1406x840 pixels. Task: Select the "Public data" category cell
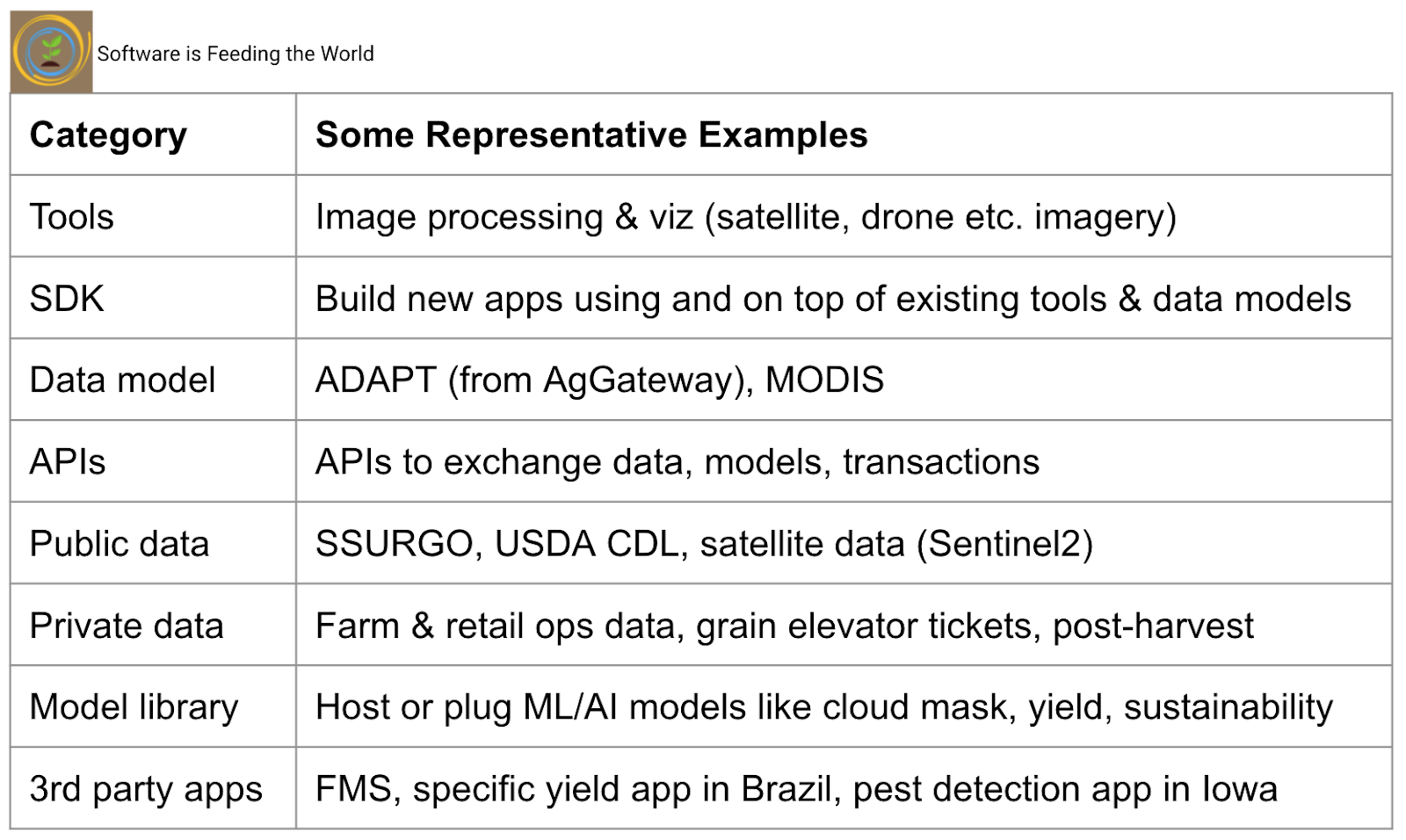(x=120, y=544)
